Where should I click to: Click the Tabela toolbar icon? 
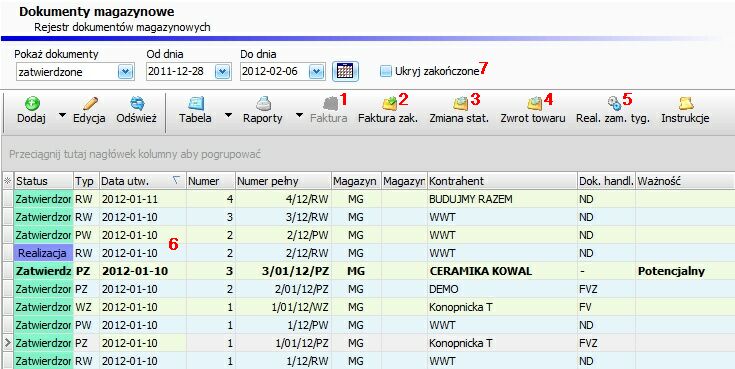click(195, 103)
